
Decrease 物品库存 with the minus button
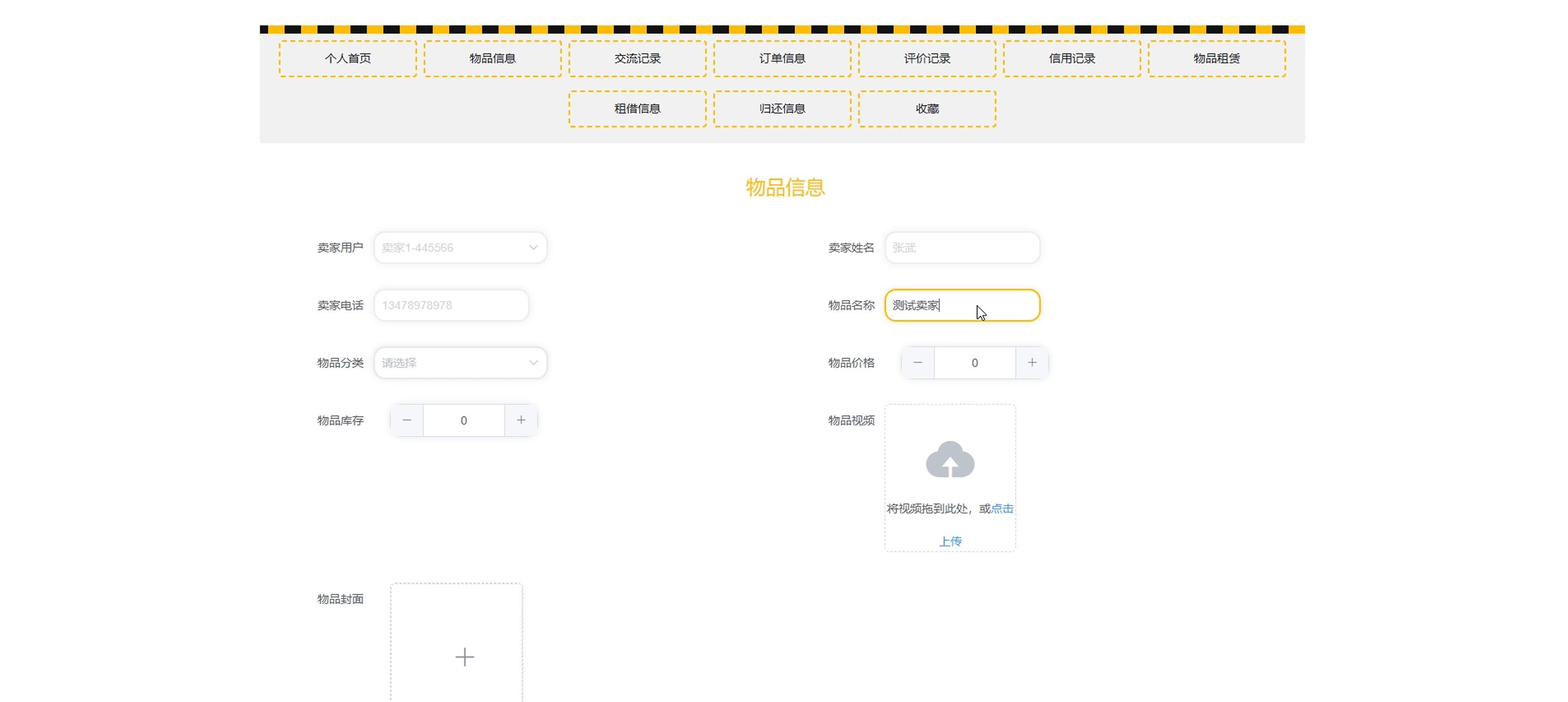click(407, 420)
